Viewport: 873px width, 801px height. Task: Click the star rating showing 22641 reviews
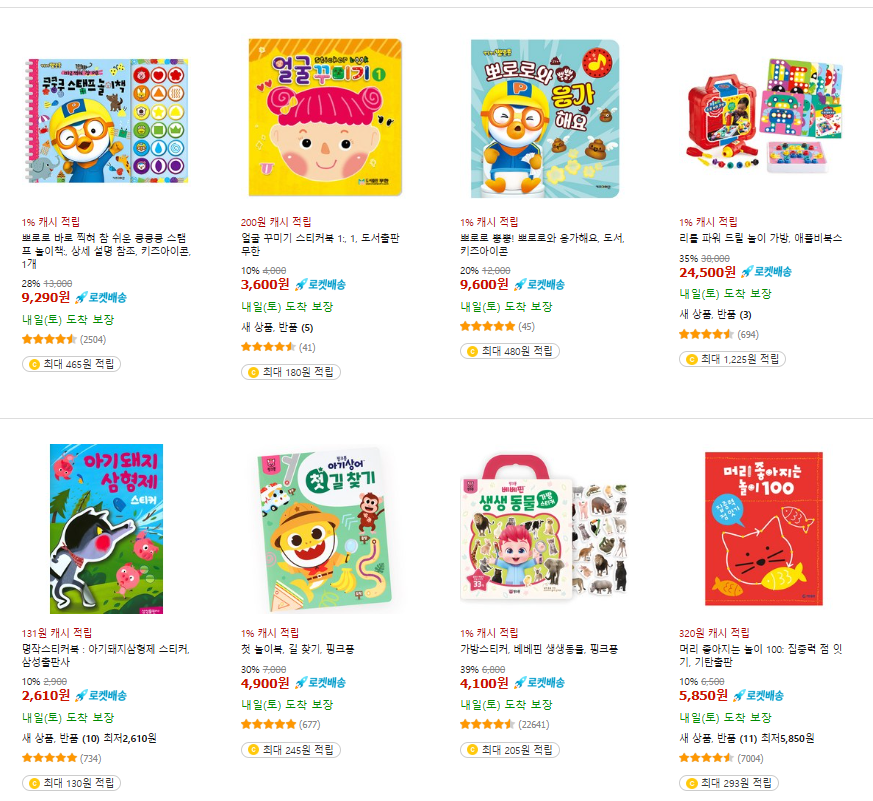click(487, 725)
